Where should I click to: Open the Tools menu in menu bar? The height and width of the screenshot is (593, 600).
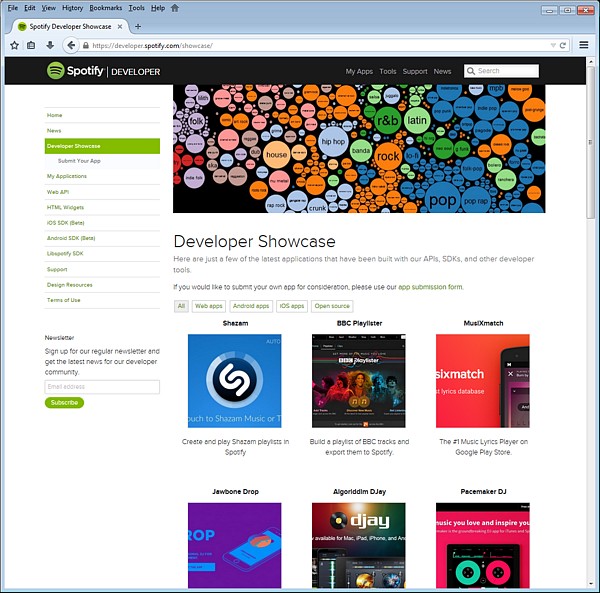click(136, 8)
